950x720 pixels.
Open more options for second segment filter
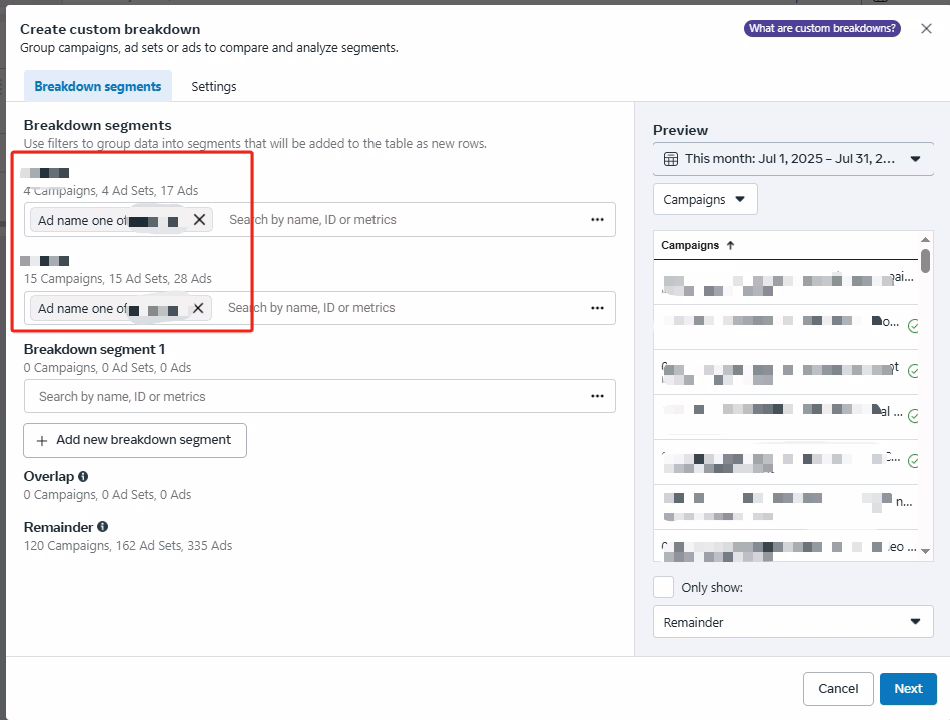coord(597,308)
